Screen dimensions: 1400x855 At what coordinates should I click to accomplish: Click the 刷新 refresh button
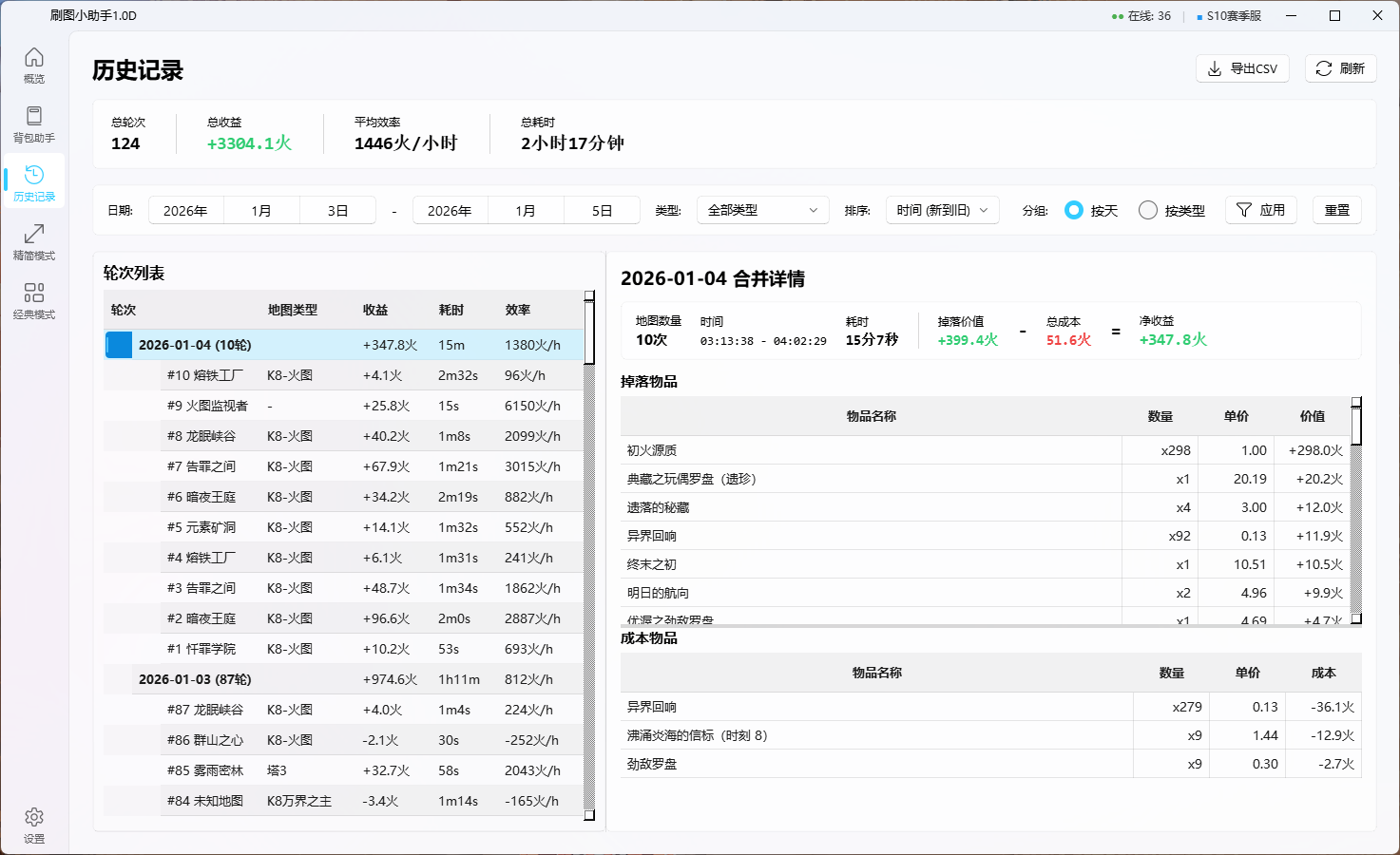1340,68
